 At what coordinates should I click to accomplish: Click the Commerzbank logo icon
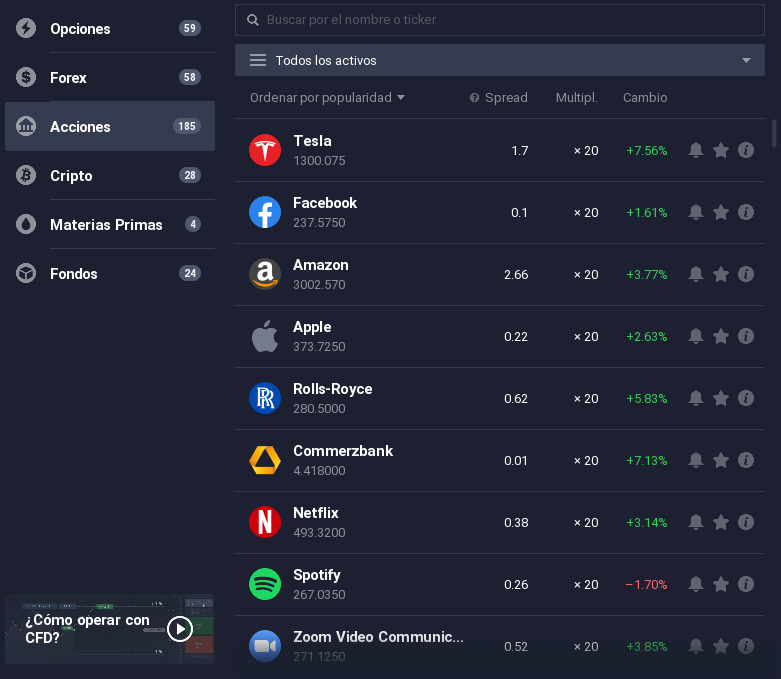pyautogui.click(x=265, y=460)
